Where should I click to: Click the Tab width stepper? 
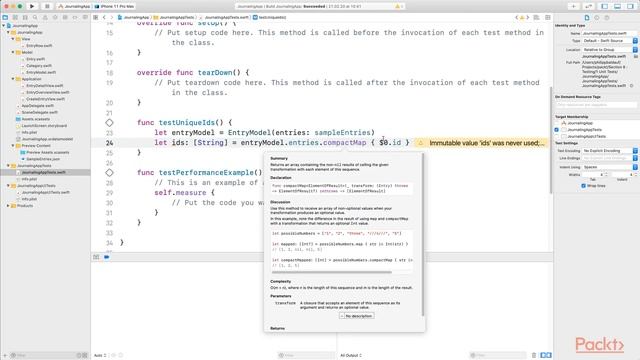[606, 175]
